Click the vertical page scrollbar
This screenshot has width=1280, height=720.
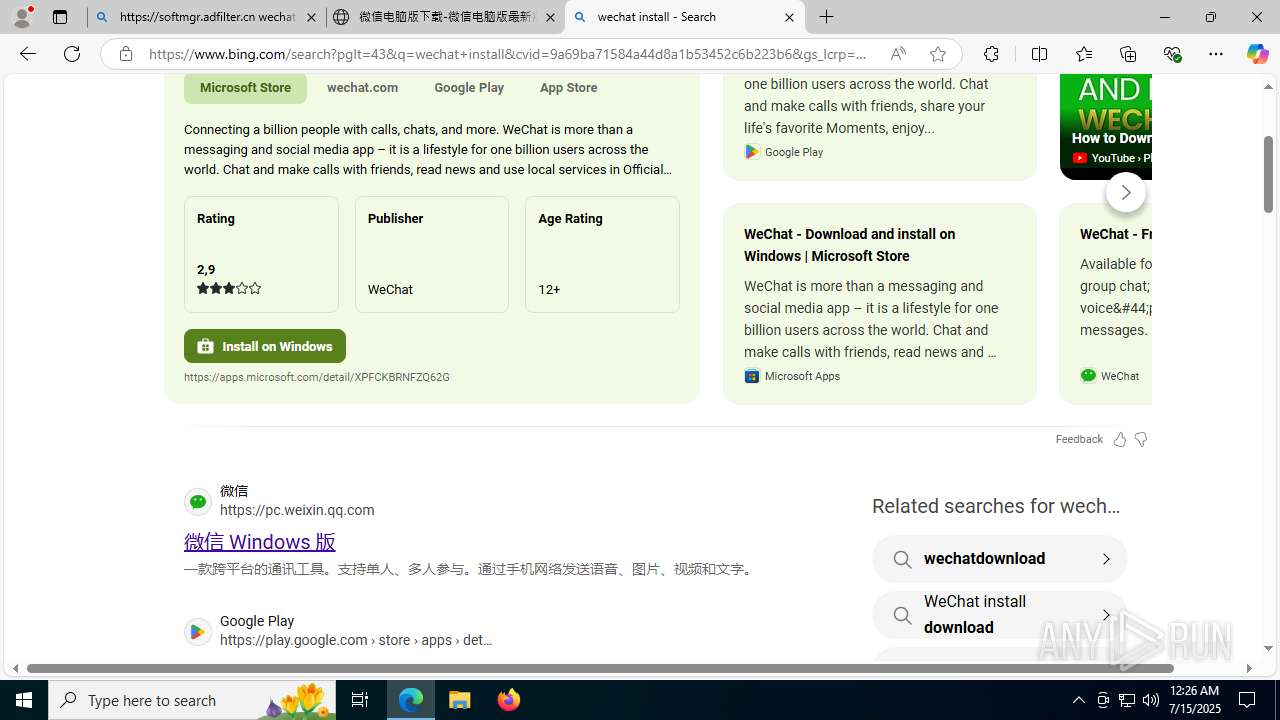(x=1268, y=174)
